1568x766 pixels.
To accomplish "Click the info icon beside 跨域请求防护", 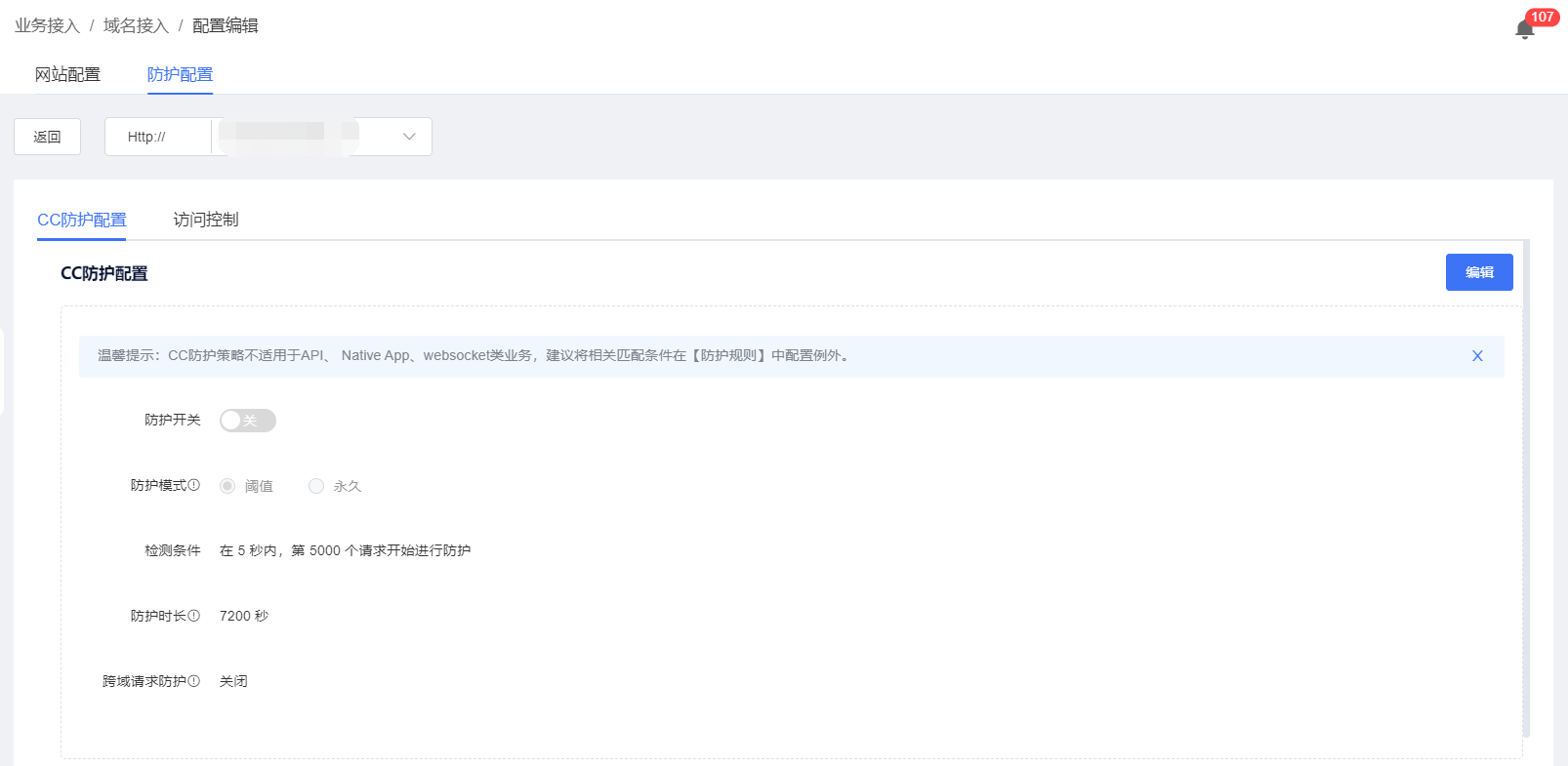I will coord(194,681).
